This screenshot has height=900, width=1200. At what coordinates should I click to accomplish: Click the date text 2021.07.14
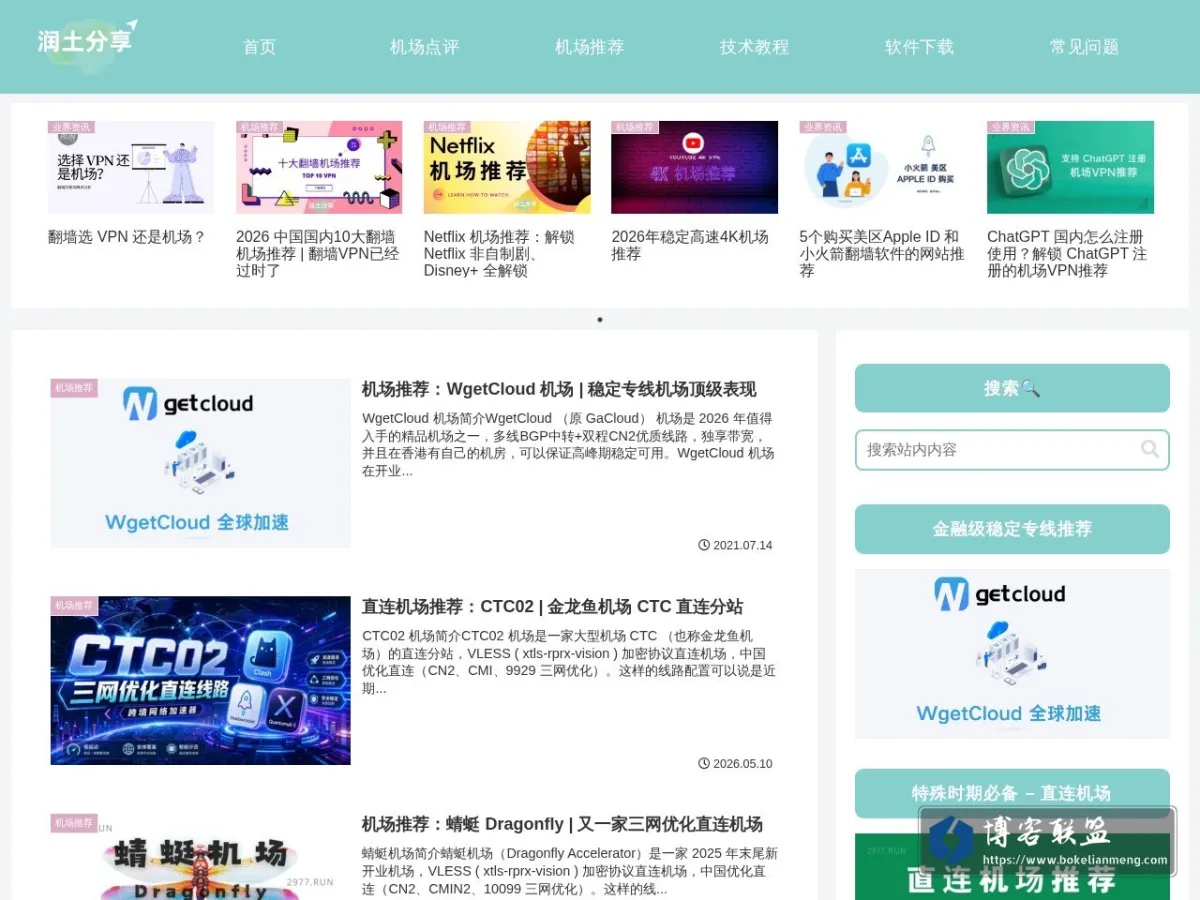[x=743, y=545]
